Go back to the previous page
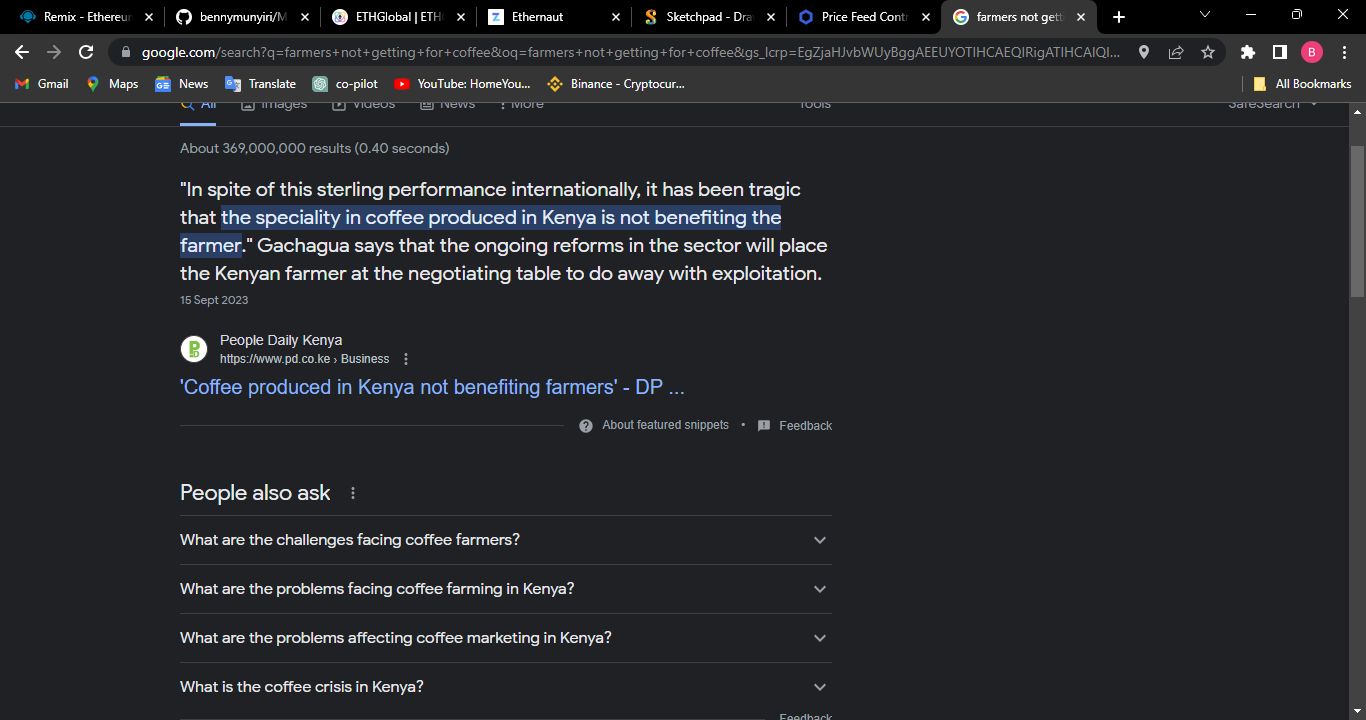The height and width of the screenshot is (720, 1366). point(22,52)
